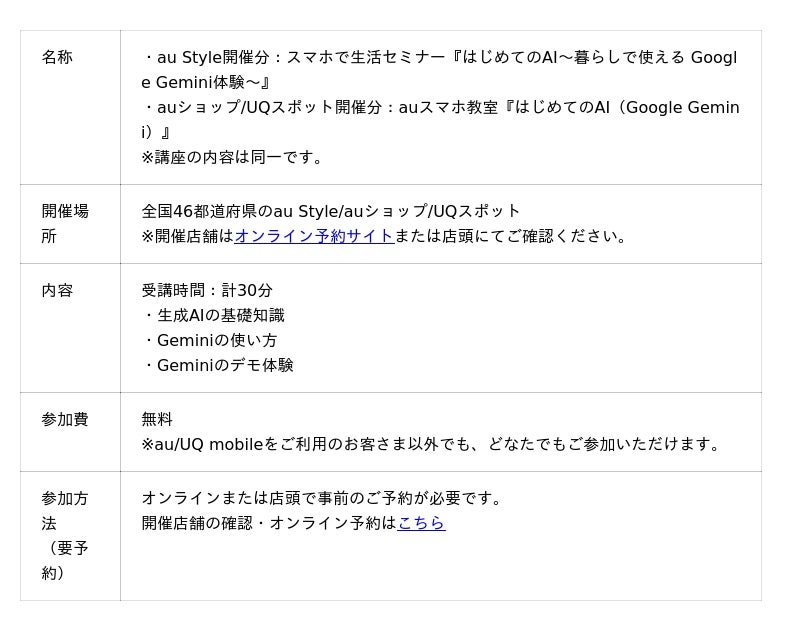Click the 事前のご予約が必要です sentence
The image size is (800, 631).
[x=322, y=498]
